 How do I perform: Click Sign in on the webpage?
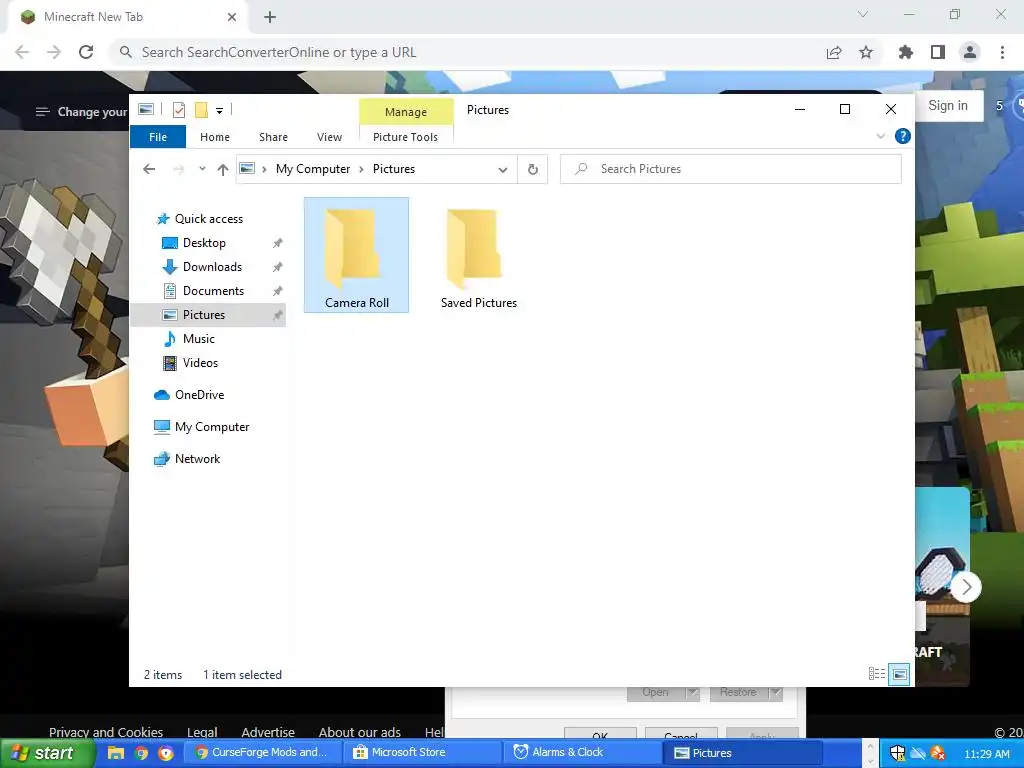point(948,106)
